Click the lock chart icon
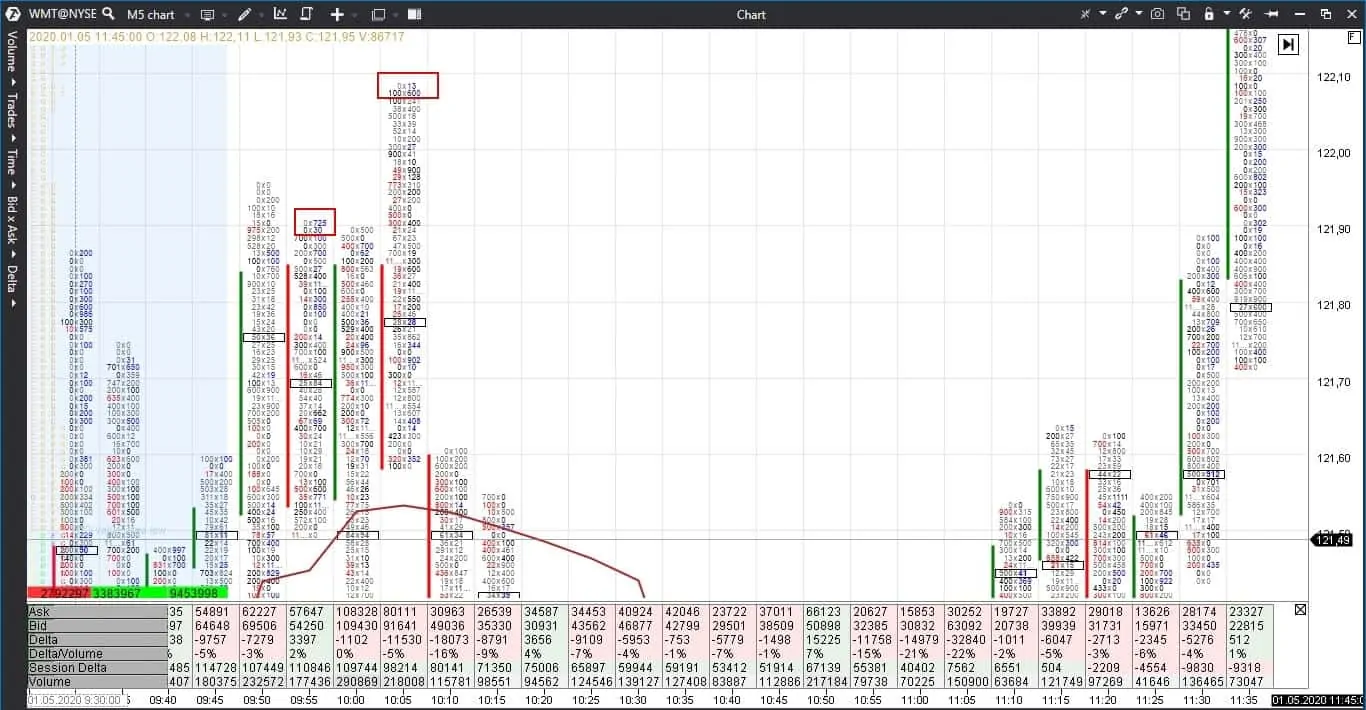This screenshot has width=1366, height=710. [1209, 14]
